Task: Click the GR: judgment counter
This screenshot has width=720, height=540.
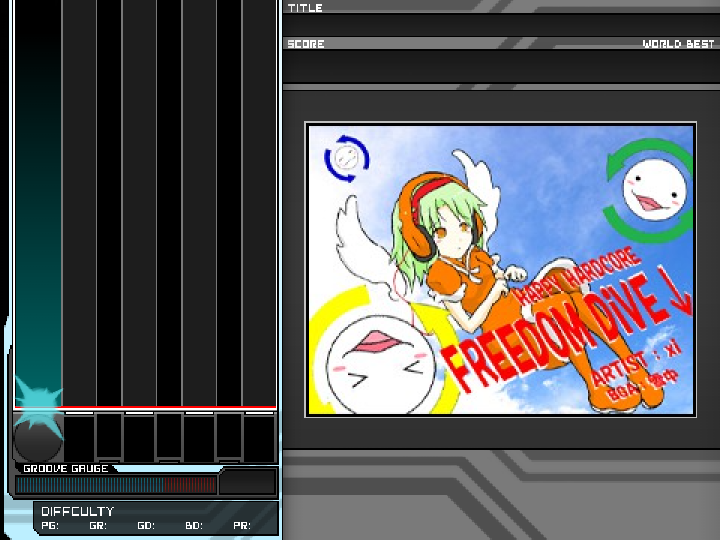Action: [x=98, y=526]
